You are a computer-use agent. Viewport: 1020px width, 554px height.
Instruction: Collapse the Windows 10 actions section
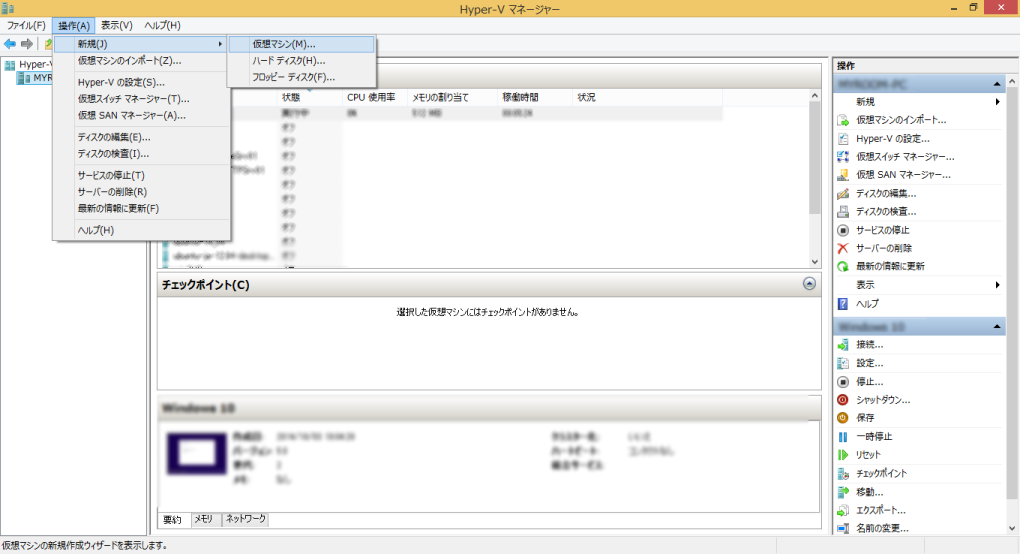[997, 327]
